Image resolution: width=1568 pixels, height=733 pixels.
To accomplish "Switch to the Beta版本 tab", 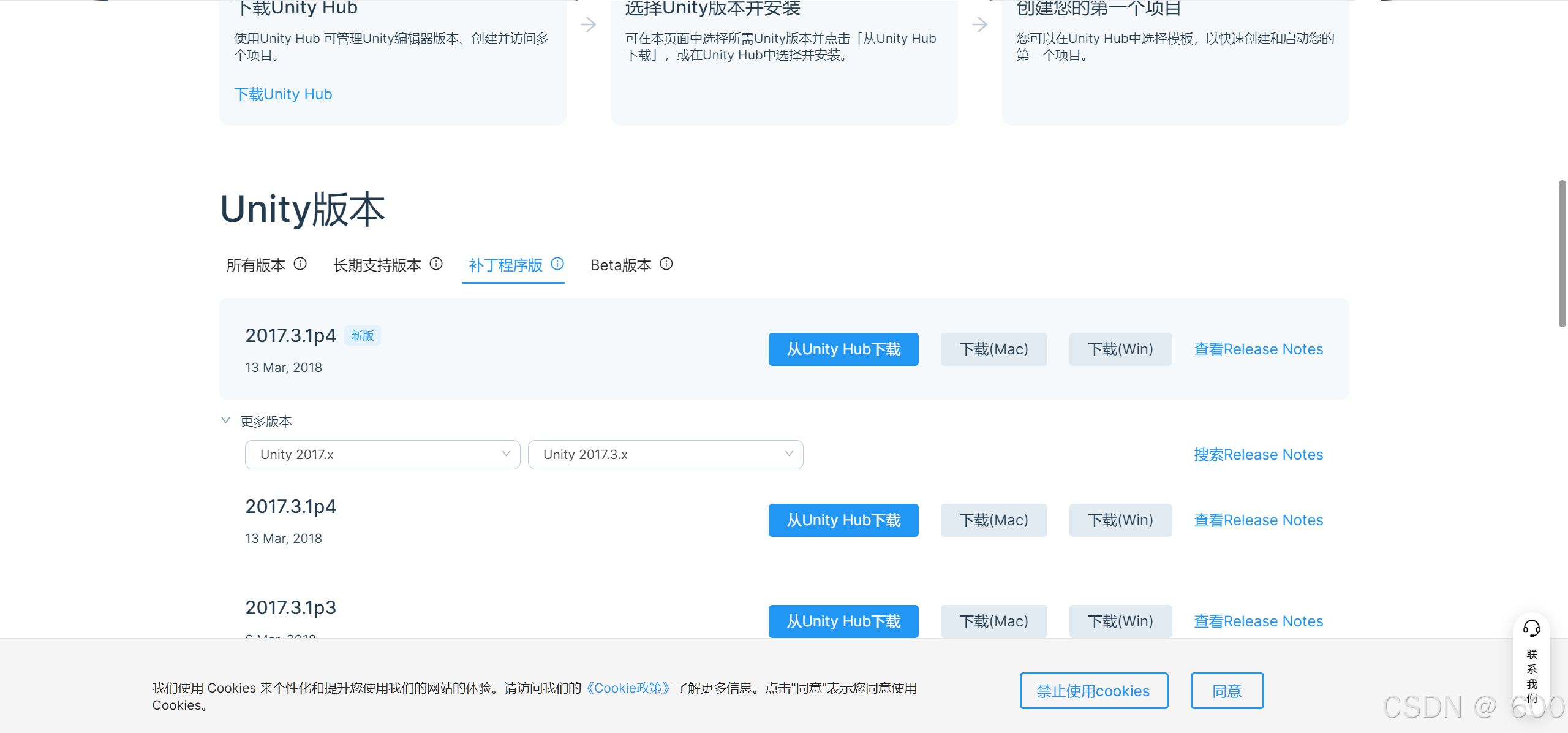I will (621, 265).
